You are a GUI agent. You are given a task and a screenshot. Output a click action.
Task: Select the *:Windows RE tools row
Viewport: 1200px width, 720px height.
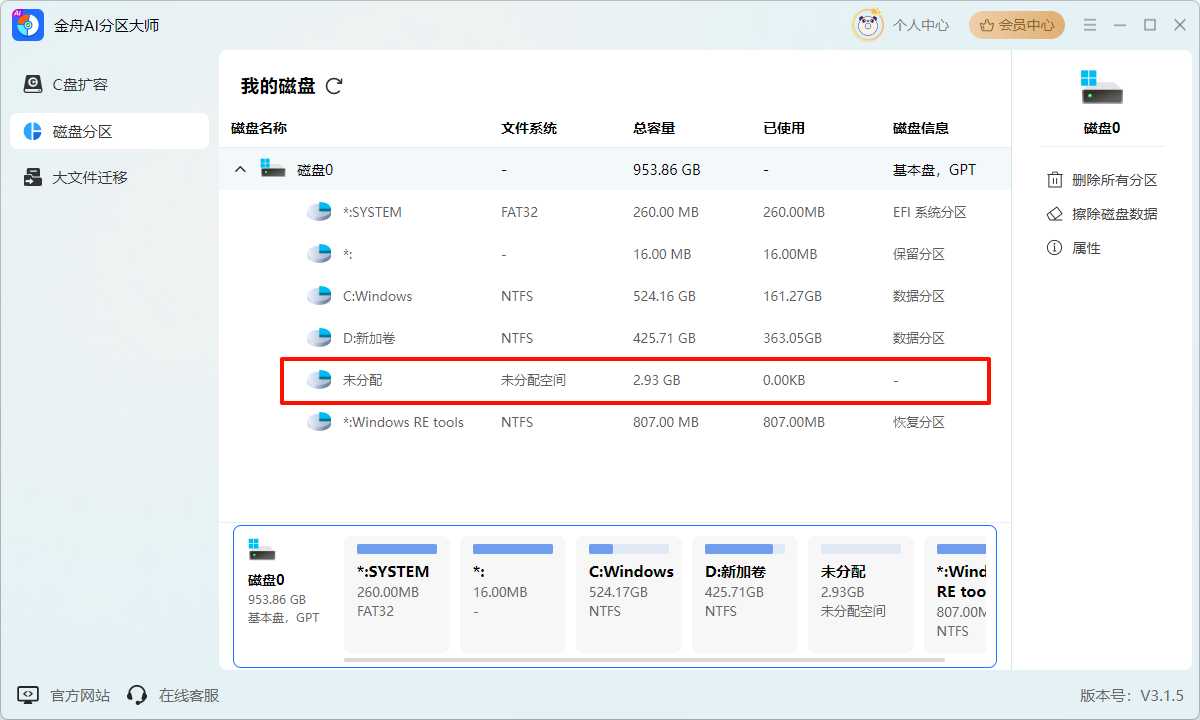tap(614, 422)
